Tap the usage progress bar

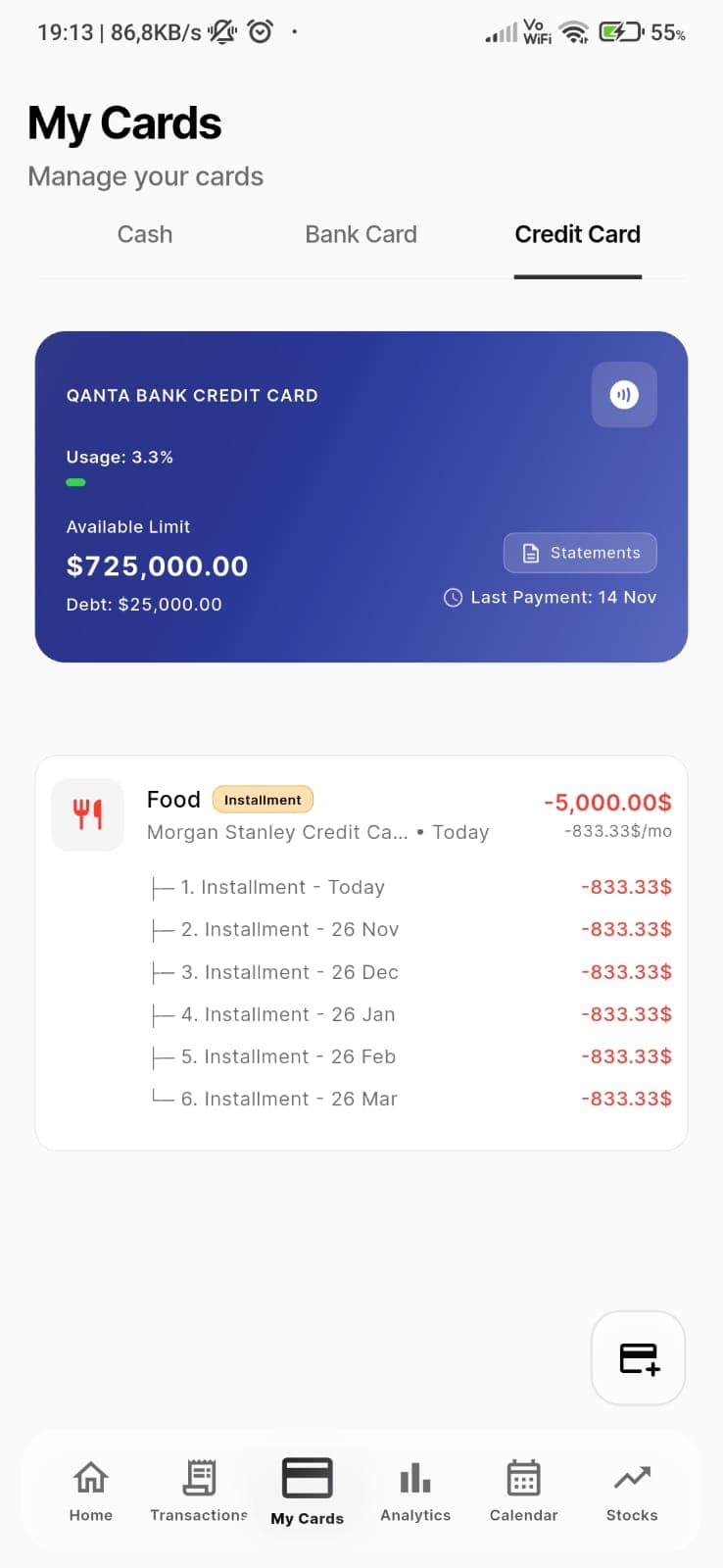coord(76,482)
